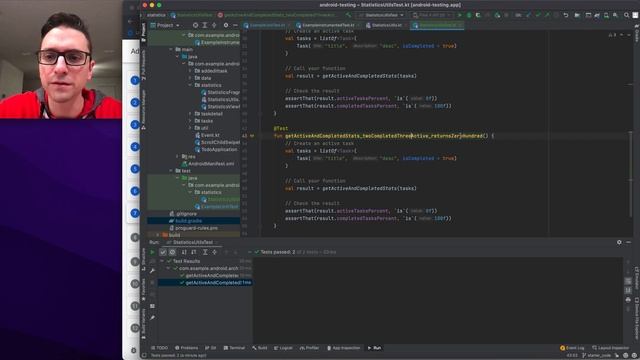The width and height of the screenshot is (640, 360).
Task: Click the Select Opened File target icon
Action: coord(195,25)
